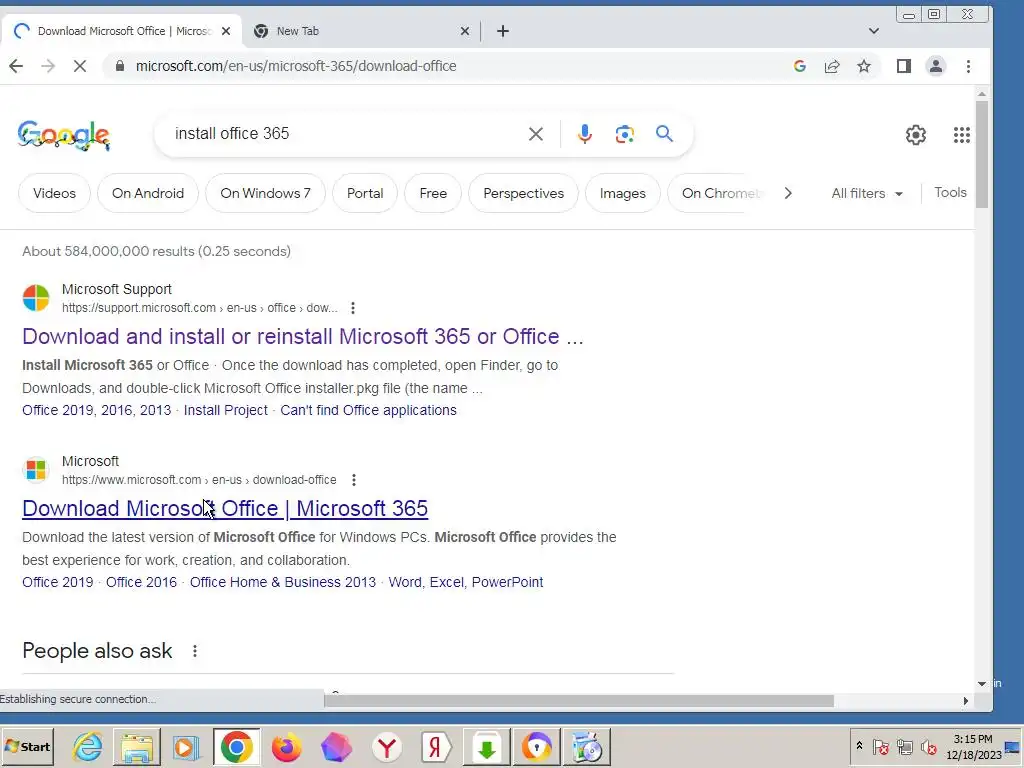Viewport: 1024px width, 768px height.
Task: Open the Office 2019, 2016, 2013 sublink
Action: click(x=97, y=410)
